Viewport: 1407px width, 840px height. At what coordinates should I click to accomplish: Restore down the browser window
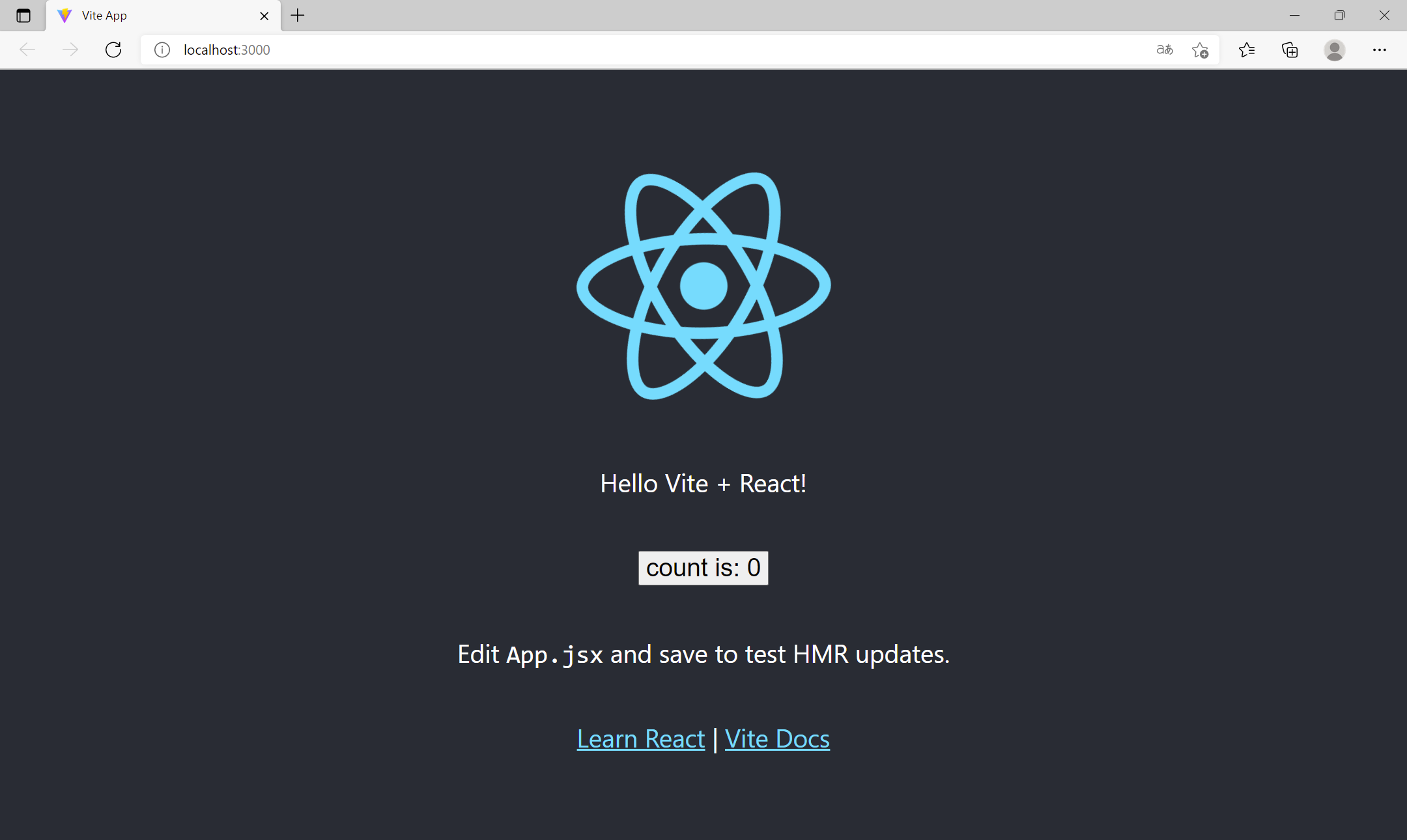click(x=1339, y=16)
